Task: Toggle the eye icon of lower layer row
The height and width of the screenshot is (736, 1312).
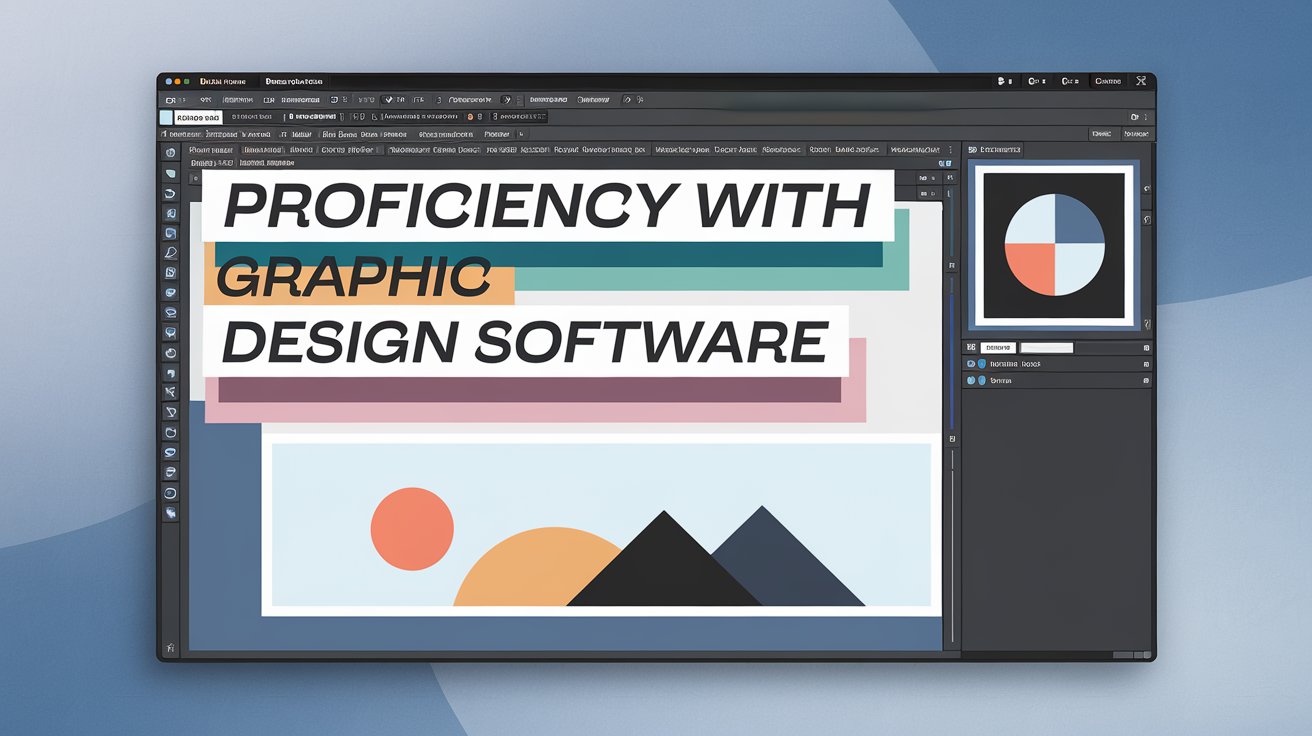Action: click(x=970, y=381)
